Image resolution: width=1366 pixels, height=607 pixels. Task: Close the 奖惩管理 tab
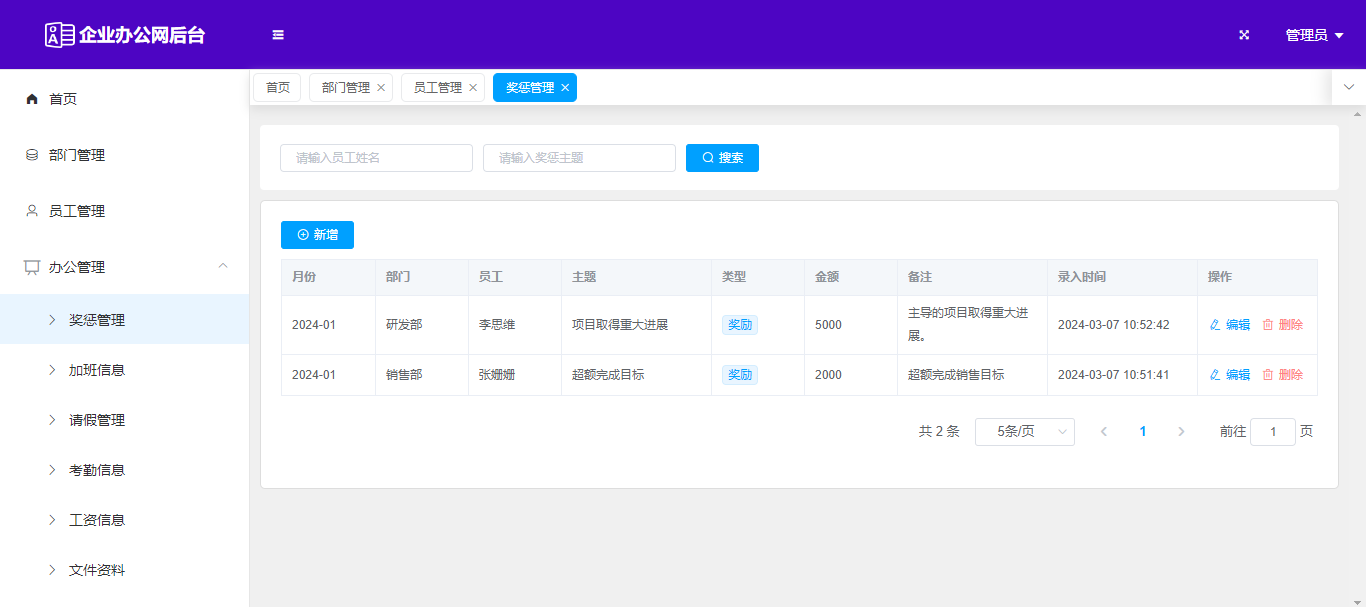[565, 88]
